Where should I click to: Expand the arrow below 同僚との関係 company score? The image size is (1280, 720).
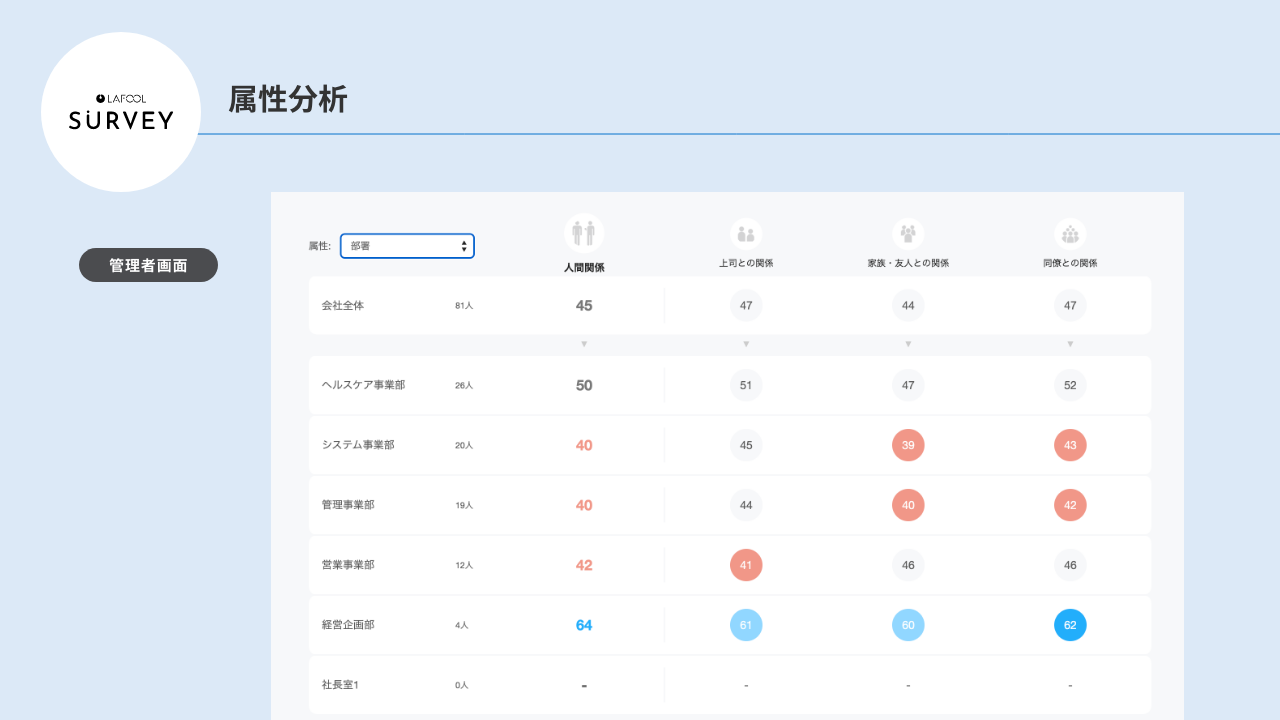(x=1070, y=344)
